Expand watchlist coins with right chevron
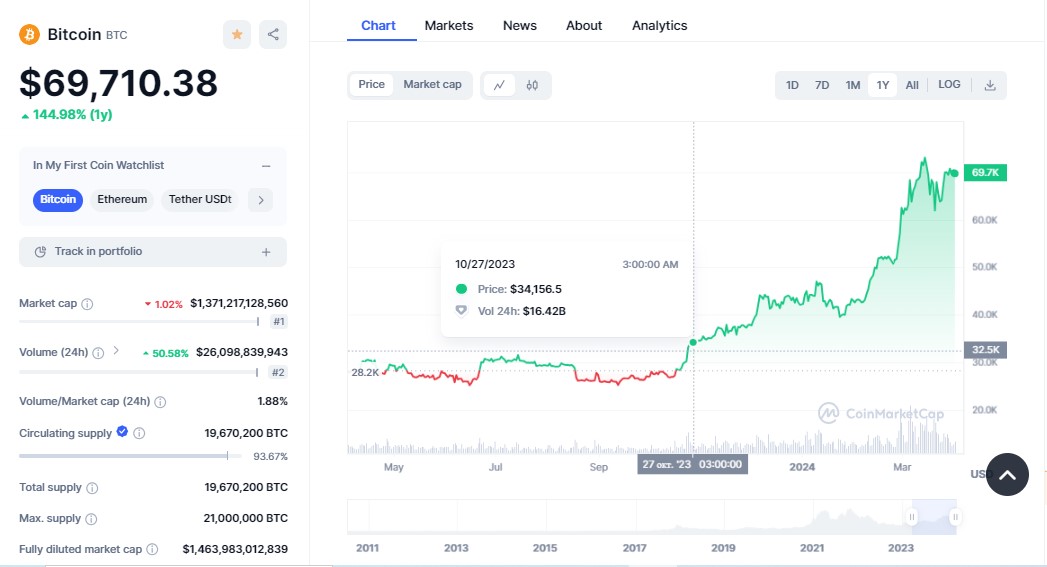Screen dimensions: 1047x567 pyautogui.click(x=260, y=200)
